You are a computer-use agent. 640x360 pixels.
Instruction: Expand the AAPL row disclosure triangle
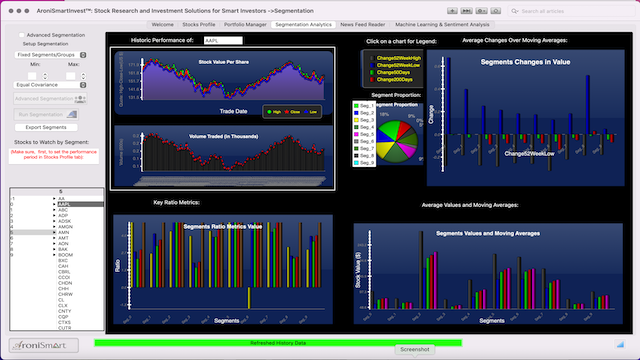tap(54, 204)
